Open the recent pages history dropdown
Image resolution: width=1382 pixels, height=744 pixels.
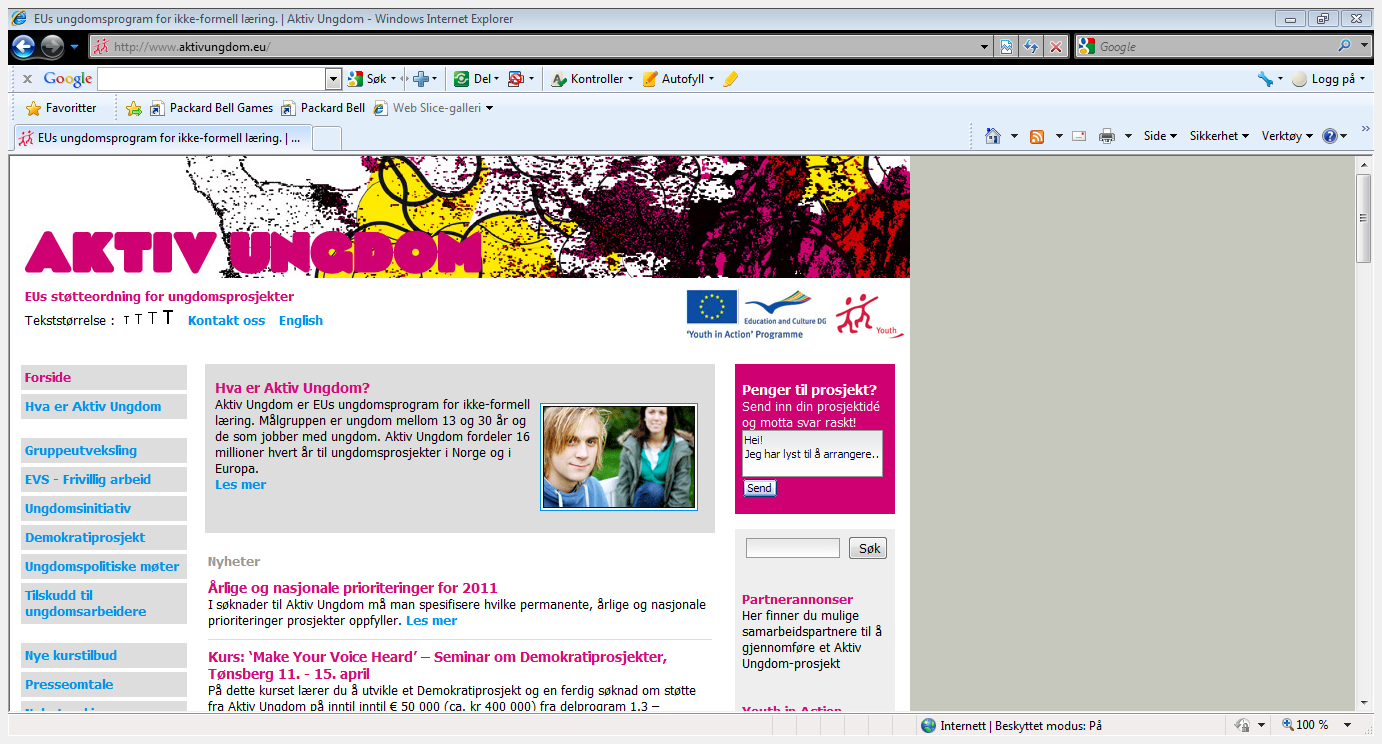click(75, 47)
